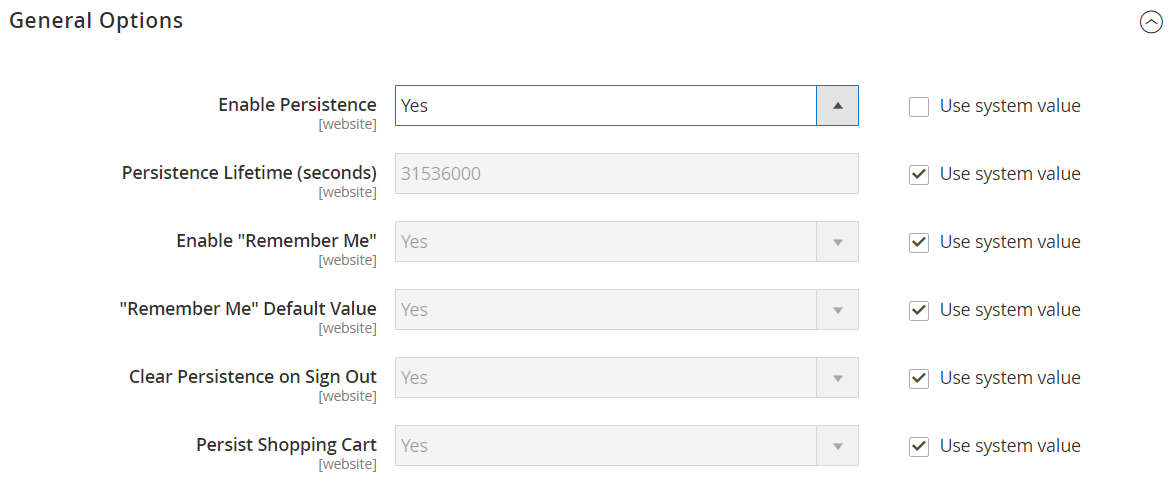Image resolution: width=1176 pixels, height=487 pixels.
Task: Collapse the General Options section icon
Action: (1150, 23)
